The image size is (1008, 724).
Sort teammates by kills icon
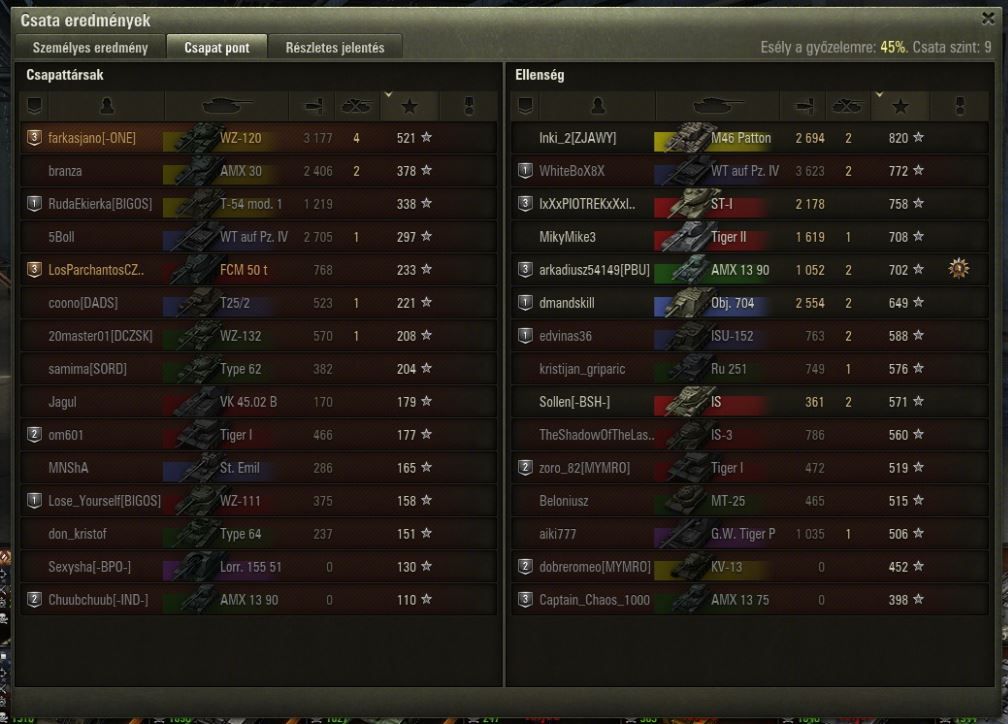click(x=357, y=105)
